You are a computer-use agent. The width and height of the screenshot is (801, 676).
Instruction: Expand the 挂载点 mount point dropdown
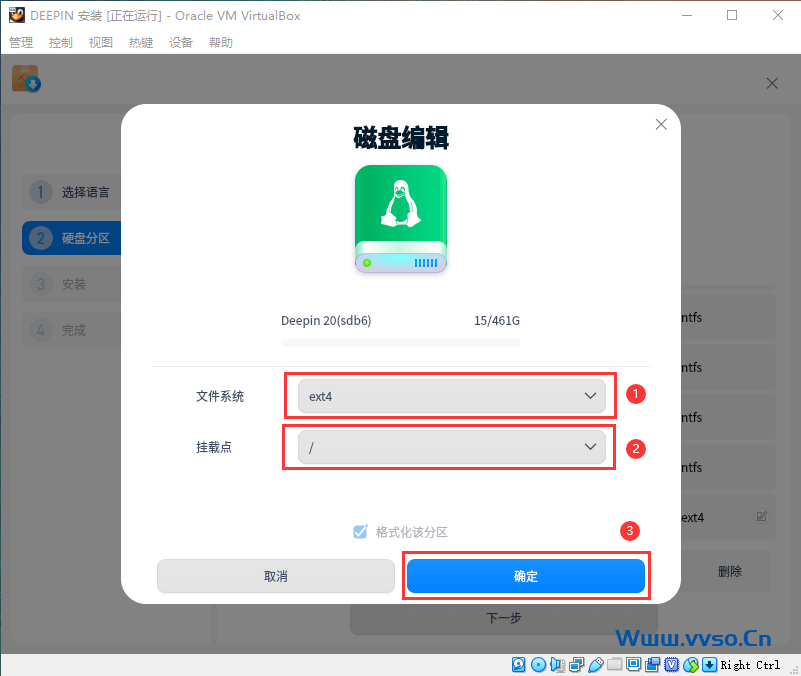coord(452,447)
